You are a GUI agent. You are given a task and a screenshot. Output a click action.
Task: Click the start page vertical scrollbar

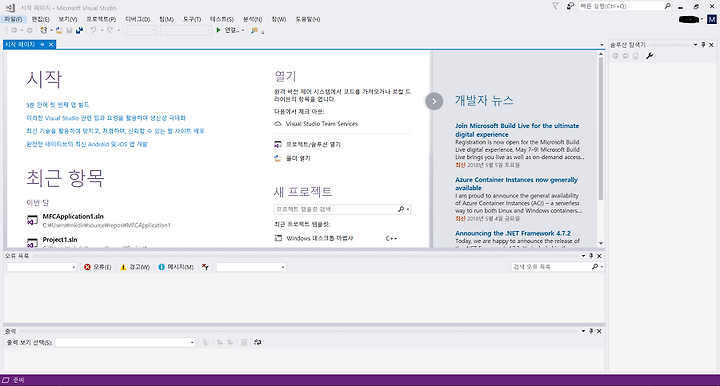[x=601, y=149]
